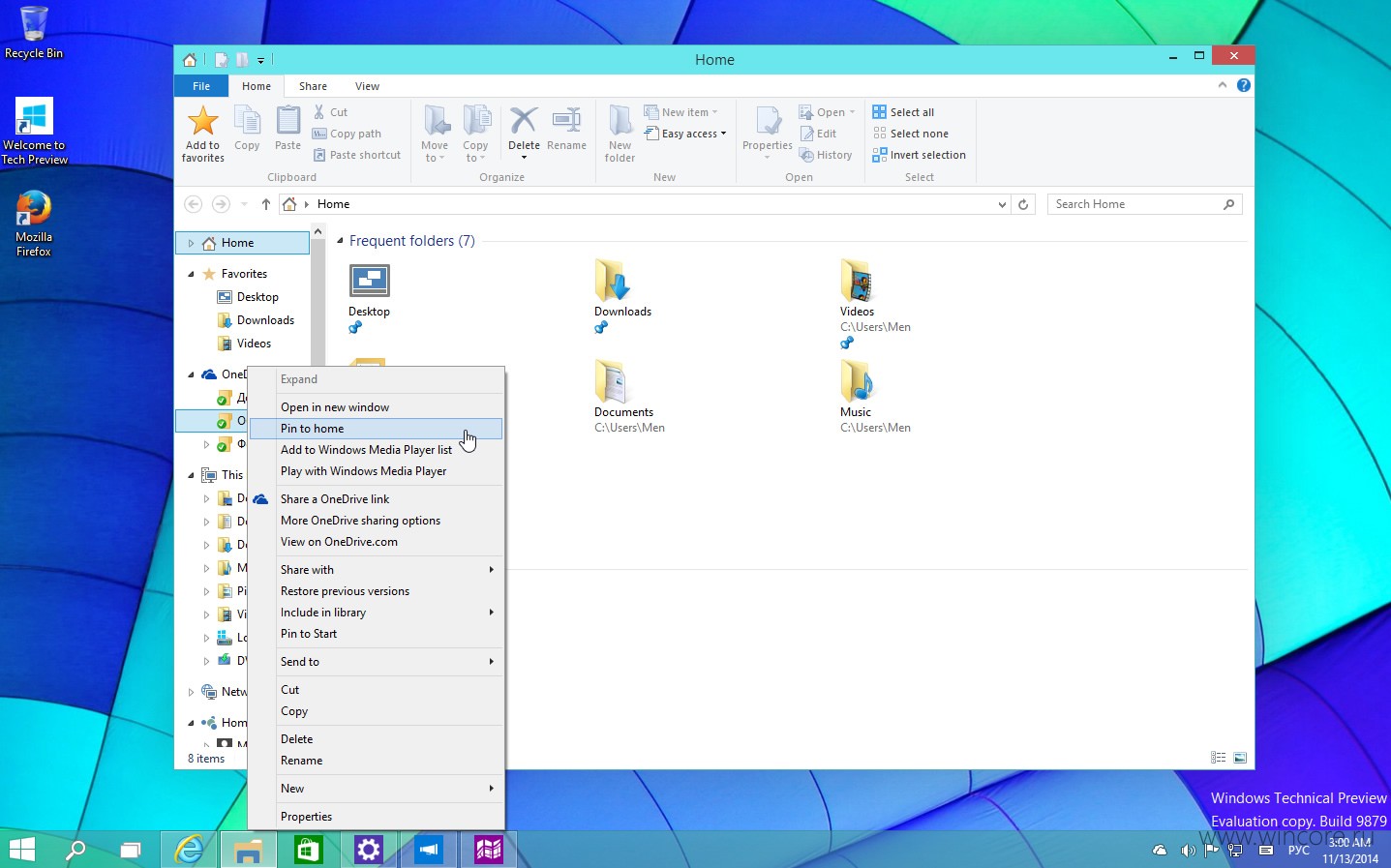This screenshot has width=1391, height=868.
Task: Click the New folder icon
Action: (x=620, y=120)
